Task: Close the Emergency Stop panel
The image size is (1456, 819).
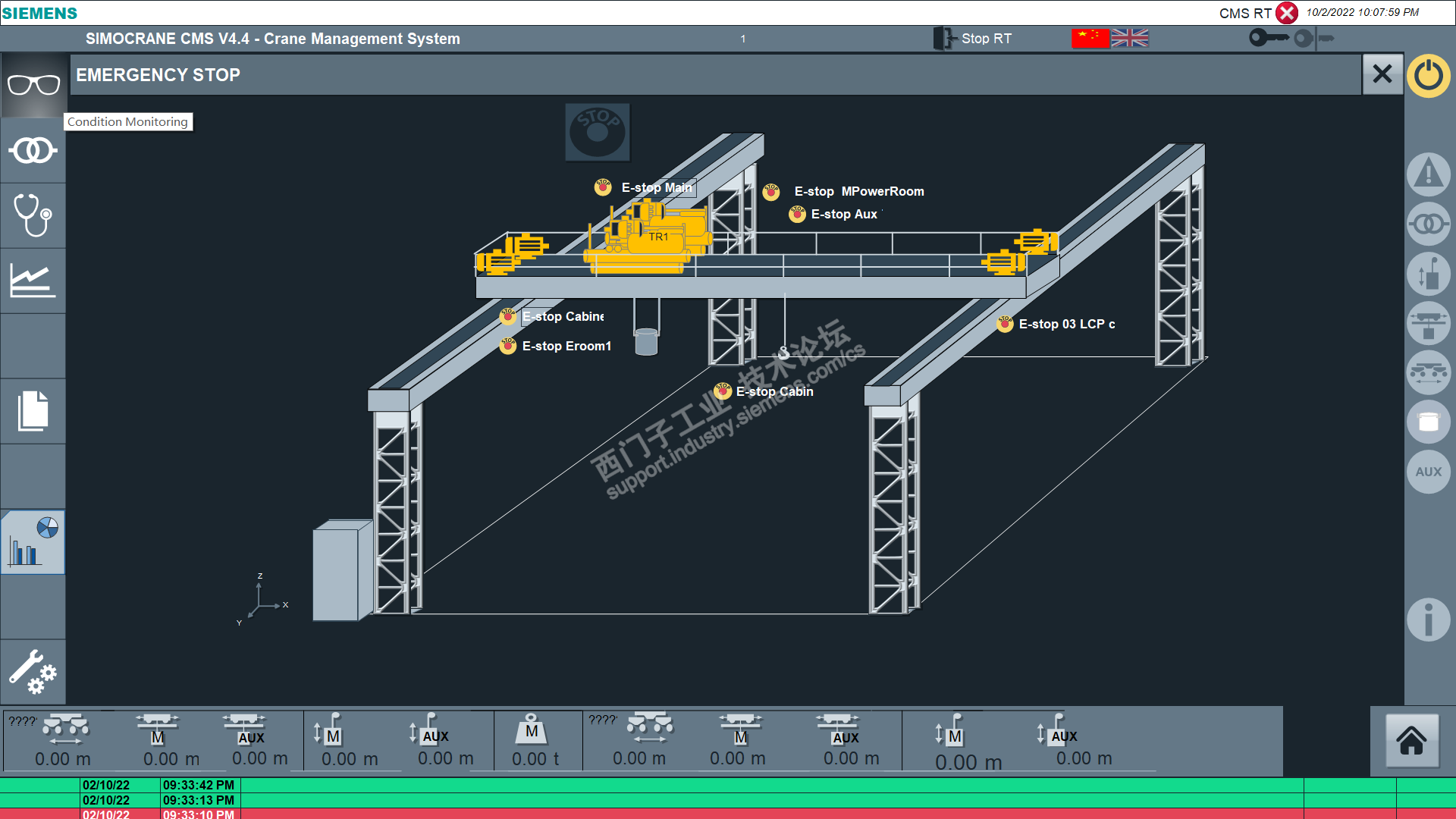Action: pos(1382,74)
